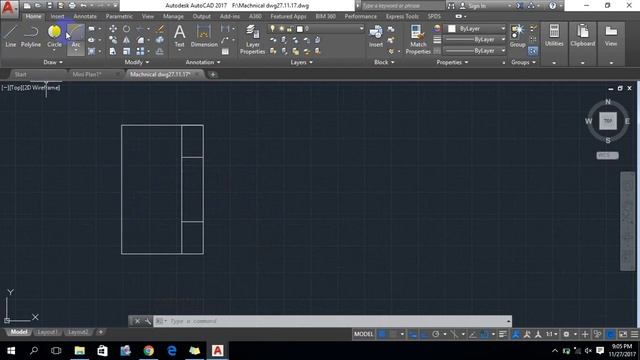Click the Plot printer icon in quick access
640x360 pixels.
72,6
